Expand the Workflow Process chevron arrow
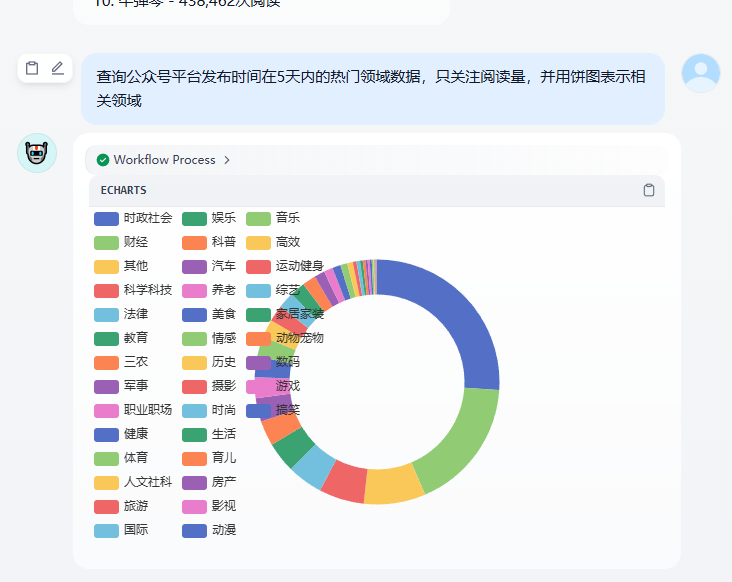Screen dimensions: 732x582 [227, 160]
